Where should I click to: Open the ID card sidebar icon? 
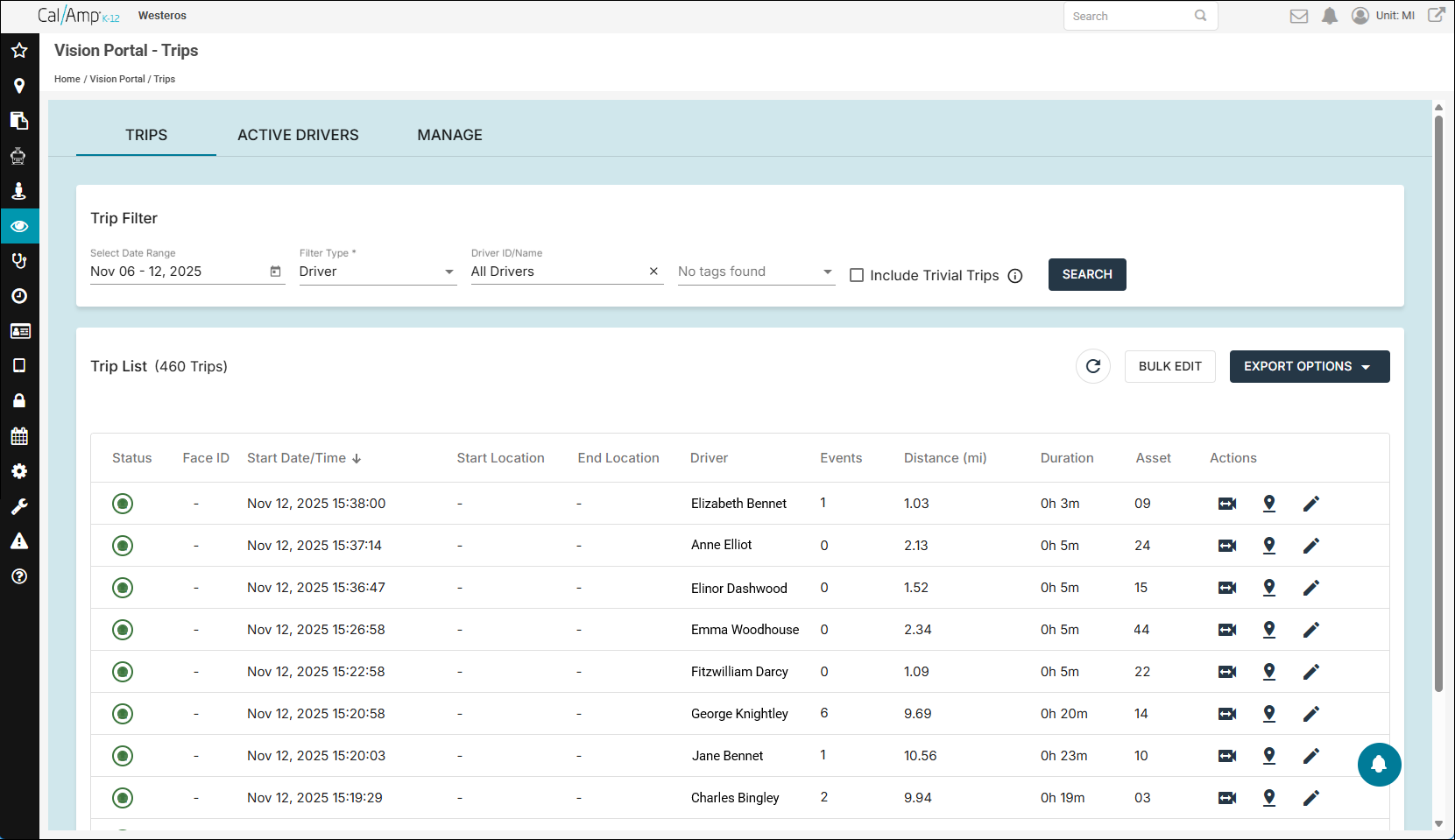(x=19, y=331)
